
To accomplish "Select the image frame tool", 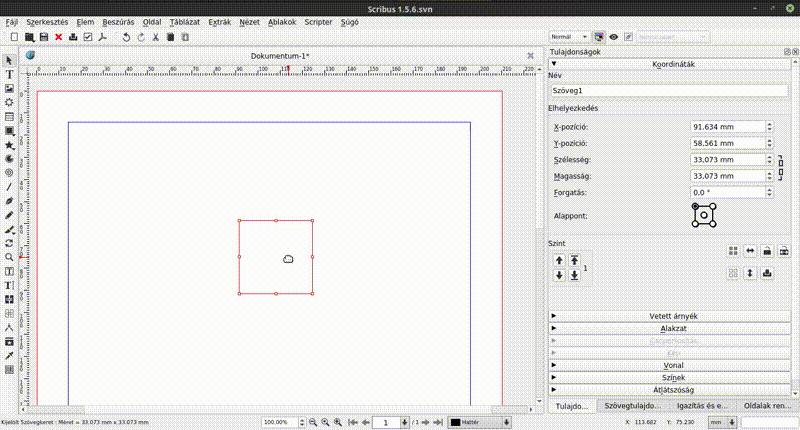I will (x=9, y=89).
